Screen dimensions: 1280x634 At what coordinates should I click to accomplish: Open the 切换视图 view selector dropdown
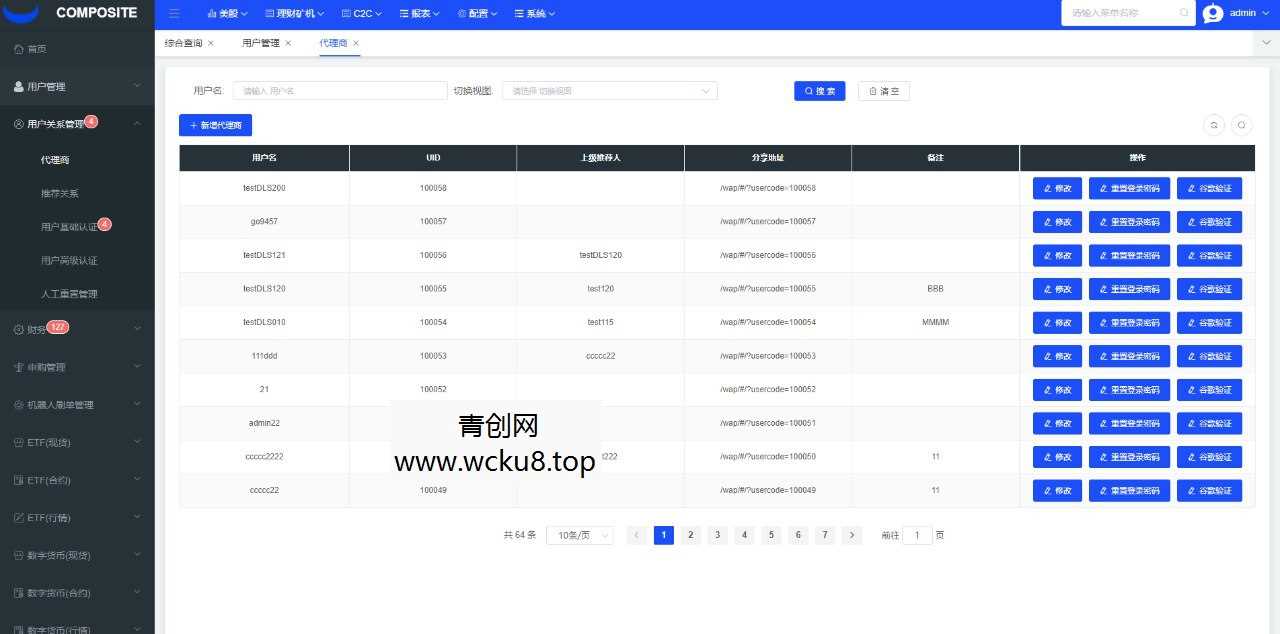(610, 90)
